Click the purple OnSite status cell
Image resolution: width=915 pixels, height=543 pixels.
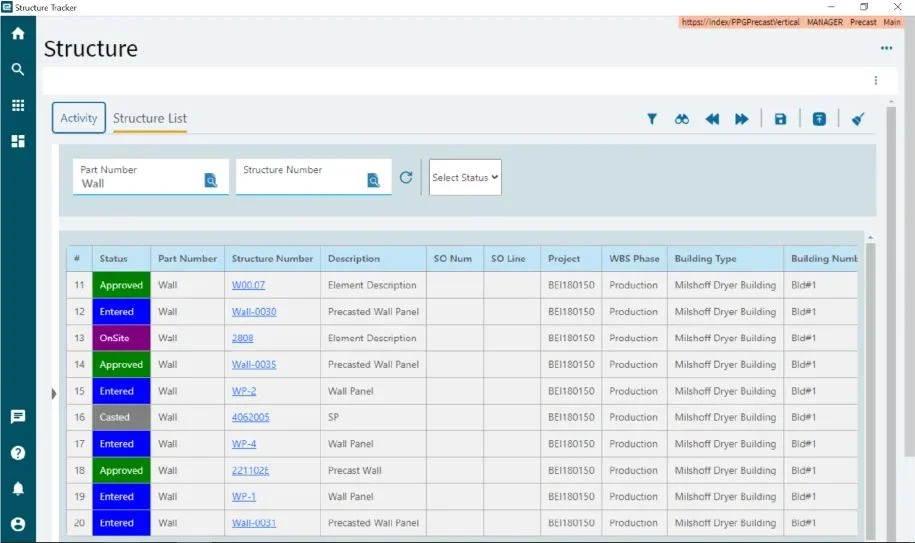[121, 338]
